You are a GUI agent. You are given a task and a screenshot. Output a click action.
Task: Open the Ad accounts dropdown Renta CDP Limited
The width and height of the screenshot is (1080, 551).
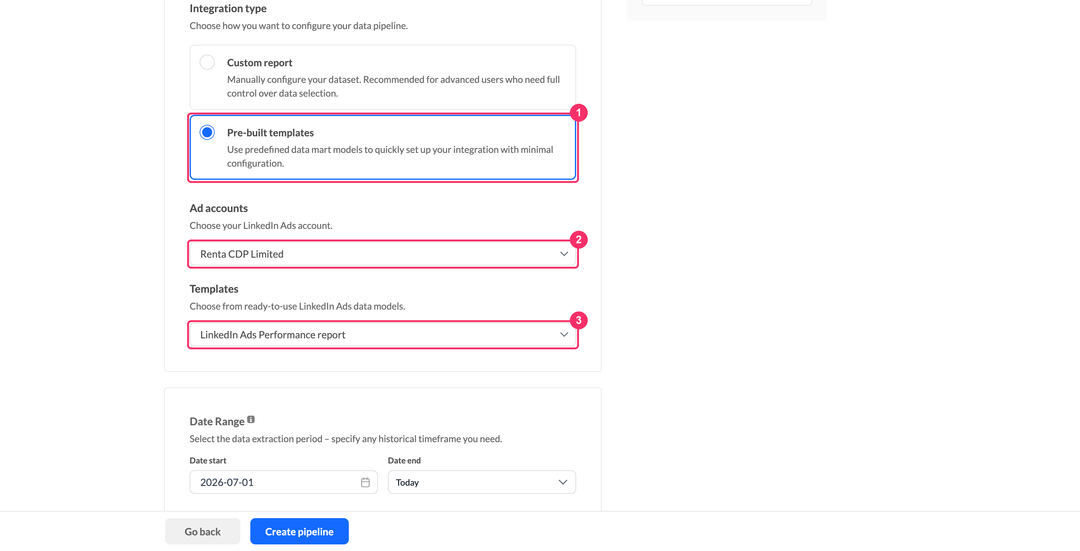[x=382, y=254]
